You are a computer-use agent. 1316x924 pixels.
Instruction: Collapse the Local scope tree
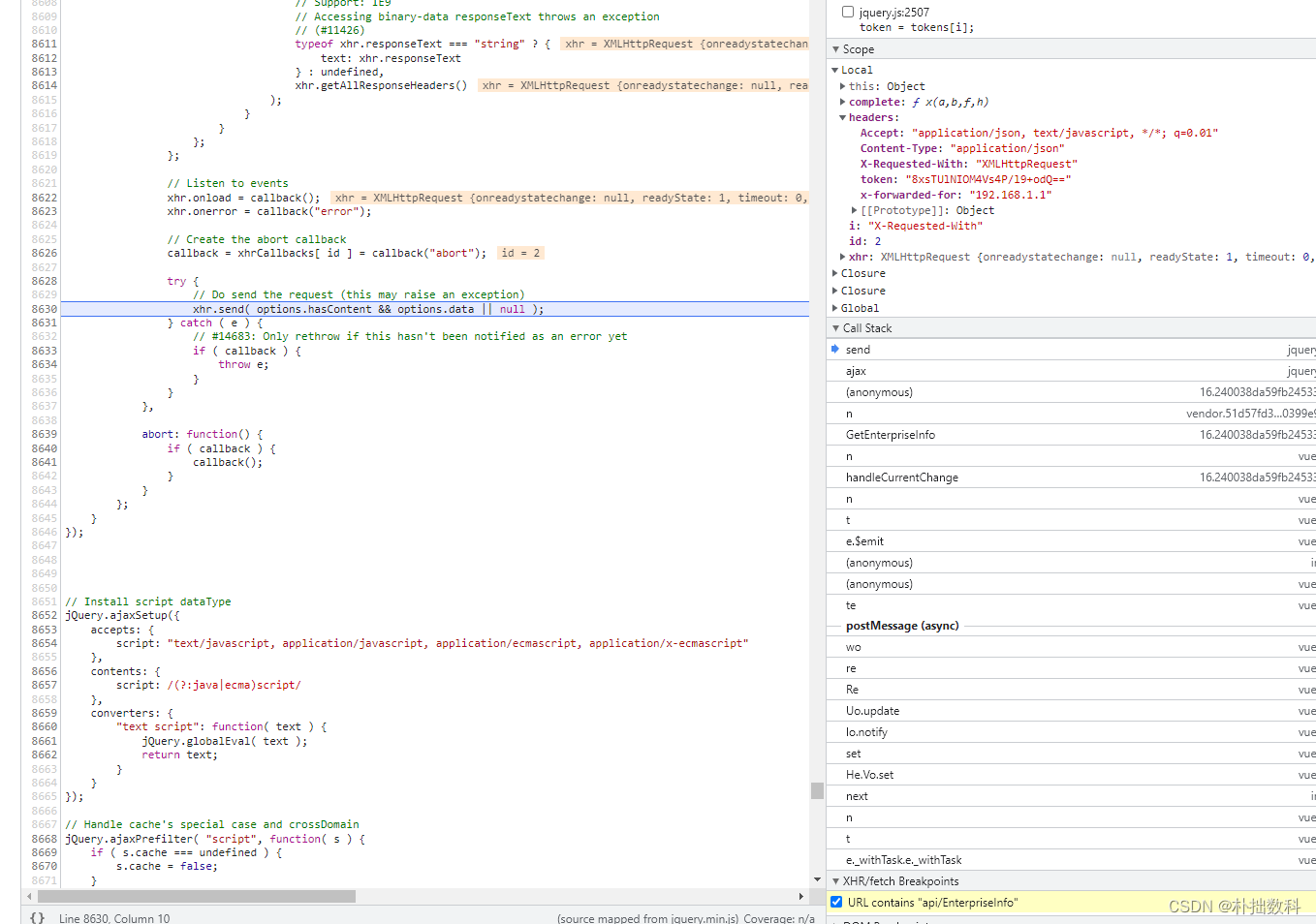(834, 70)
